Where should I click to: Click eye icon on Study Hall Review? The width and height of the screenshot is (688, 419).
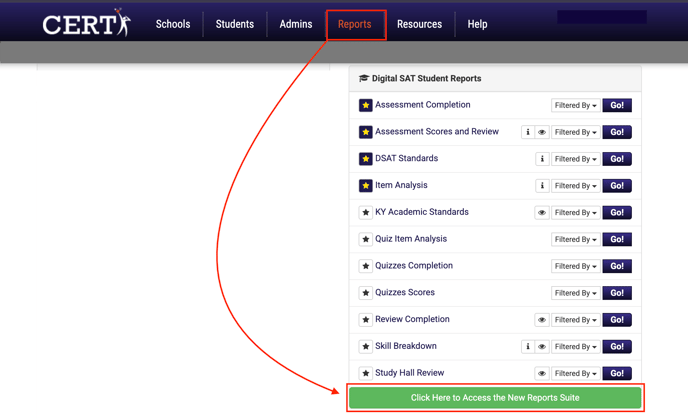542,374
